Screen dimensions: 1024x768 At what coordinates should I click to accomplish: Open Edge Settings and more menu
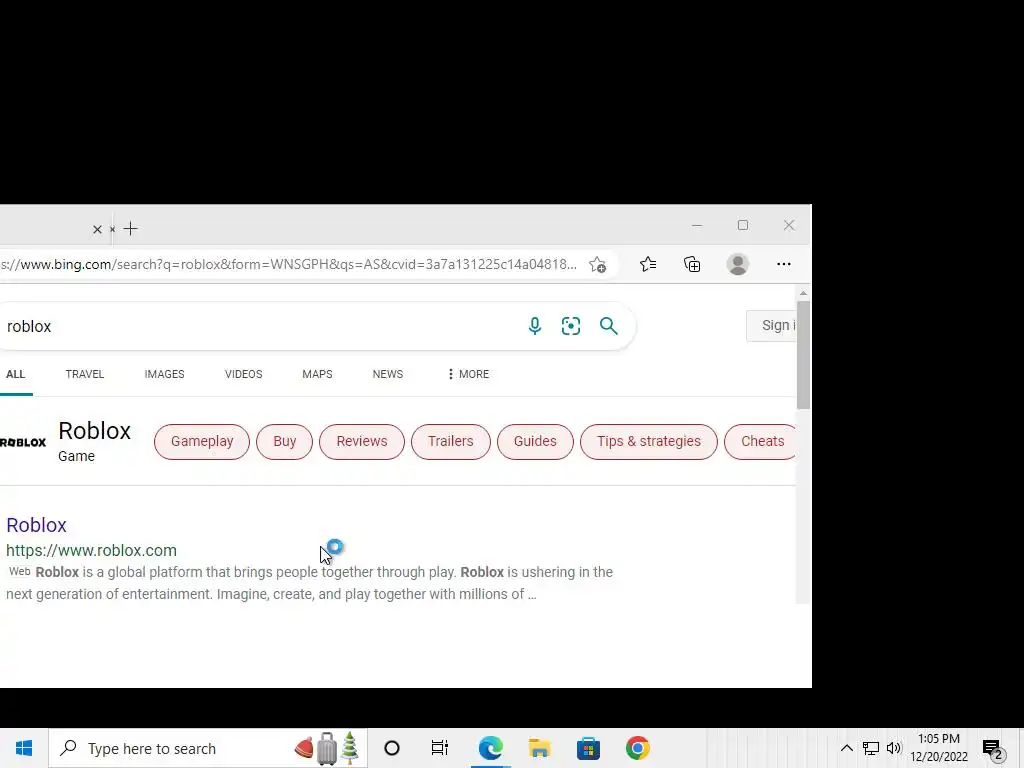click(784, 264)
